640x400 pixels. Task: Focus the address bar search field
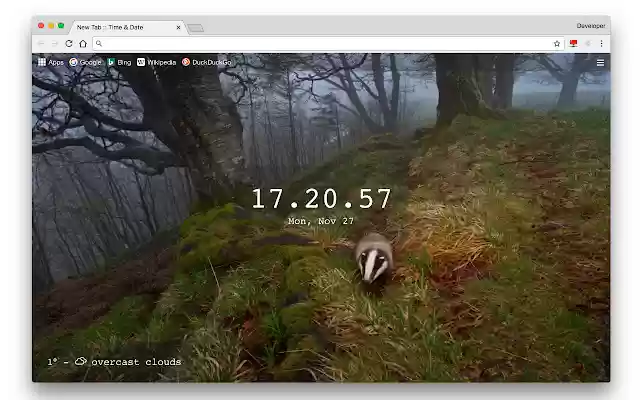(328, 44)
